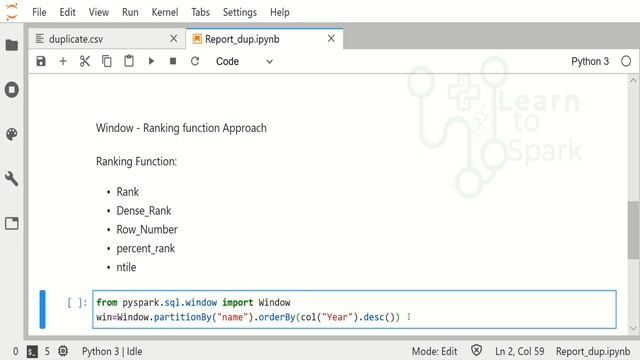
Task: Save the notebook with the disk icon
Action: point(41,61)
